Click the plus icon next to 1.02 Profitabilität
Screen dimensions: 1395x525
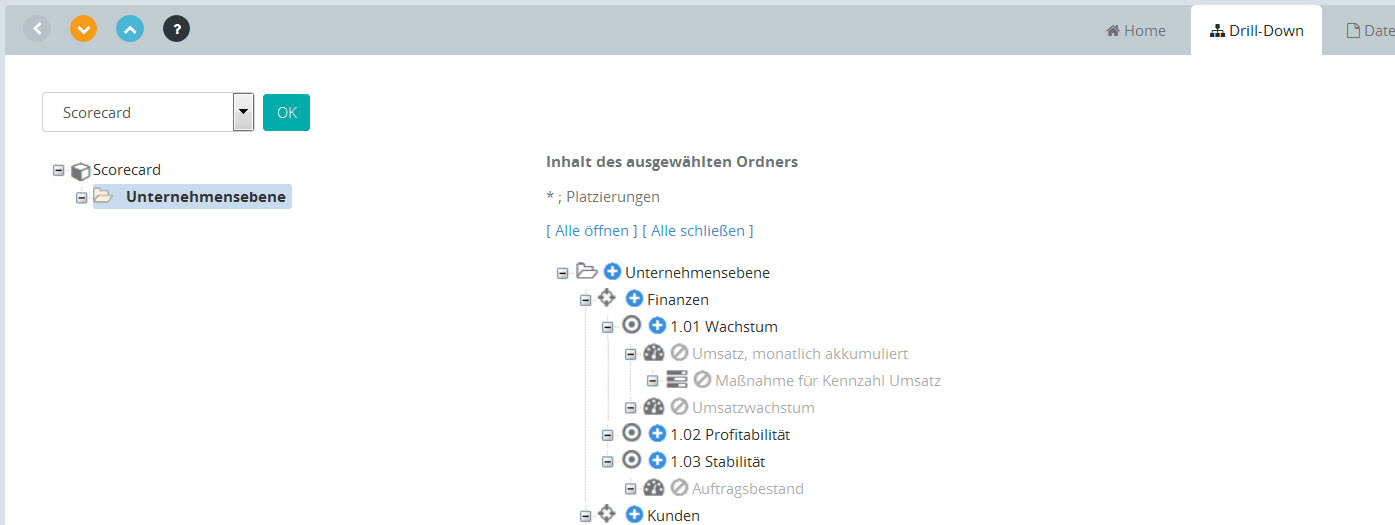point(657,434)
